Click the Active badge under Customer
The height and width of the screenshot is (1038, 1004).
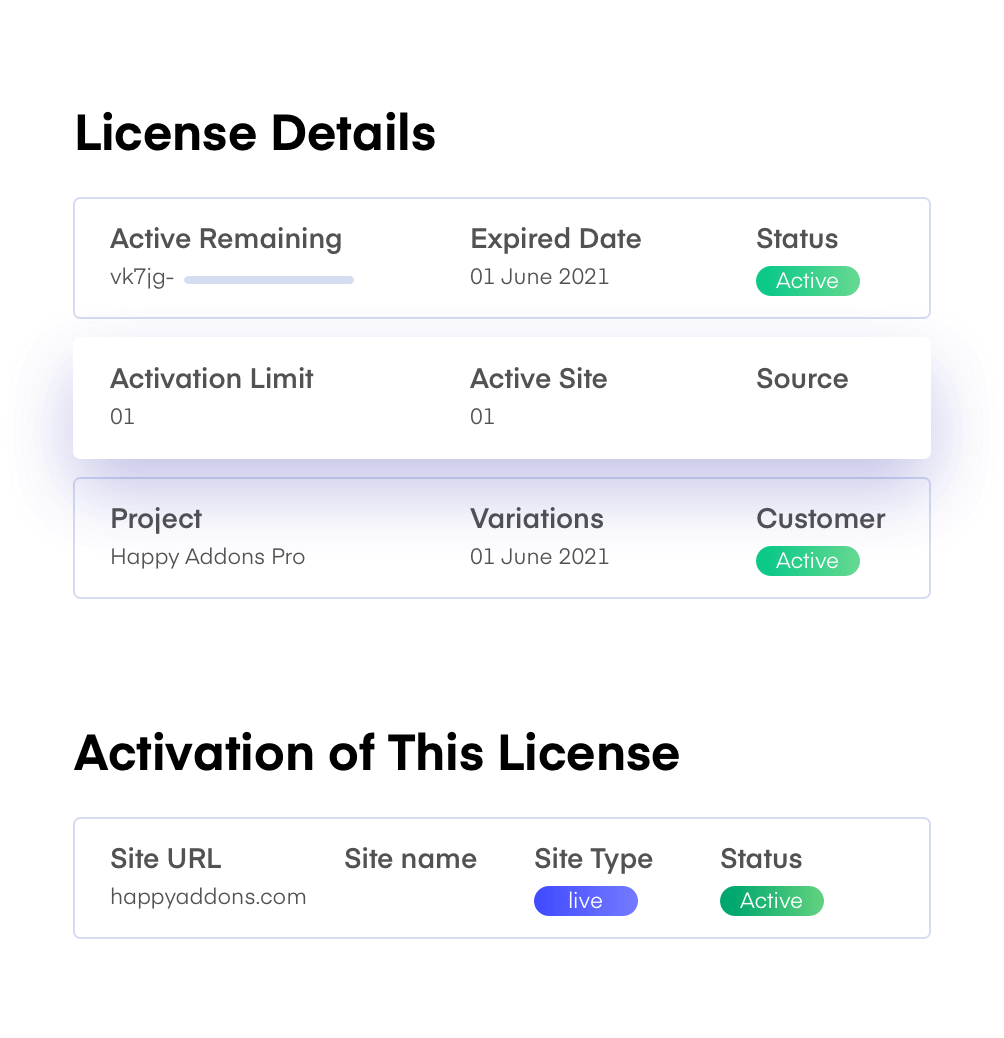pyautogui.click(x=807, y=561)
